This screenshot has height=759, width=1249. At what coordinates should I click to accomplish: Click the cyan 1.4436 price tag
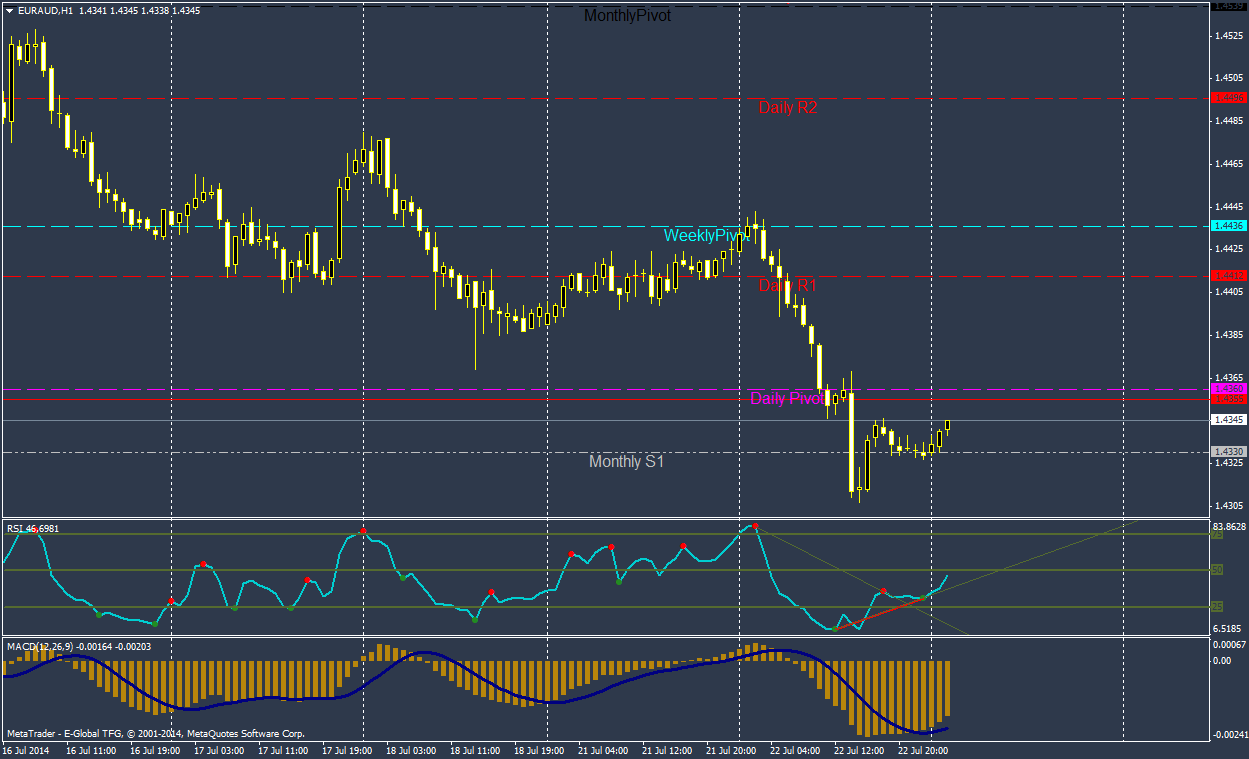1228,226
